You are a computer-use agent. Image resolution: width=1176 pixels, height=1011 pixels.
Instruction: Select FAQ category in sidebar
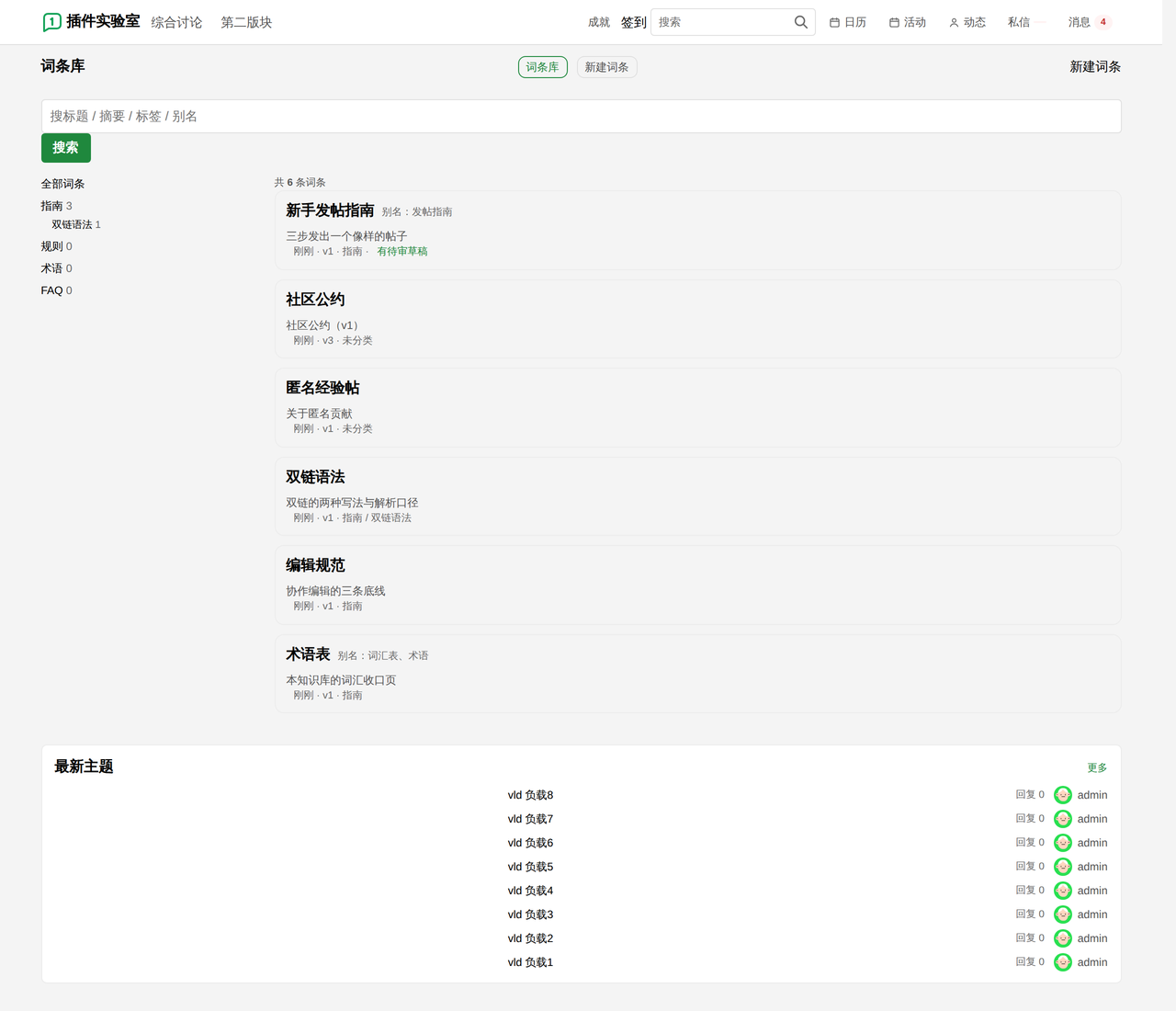click(x=51, y=290)
